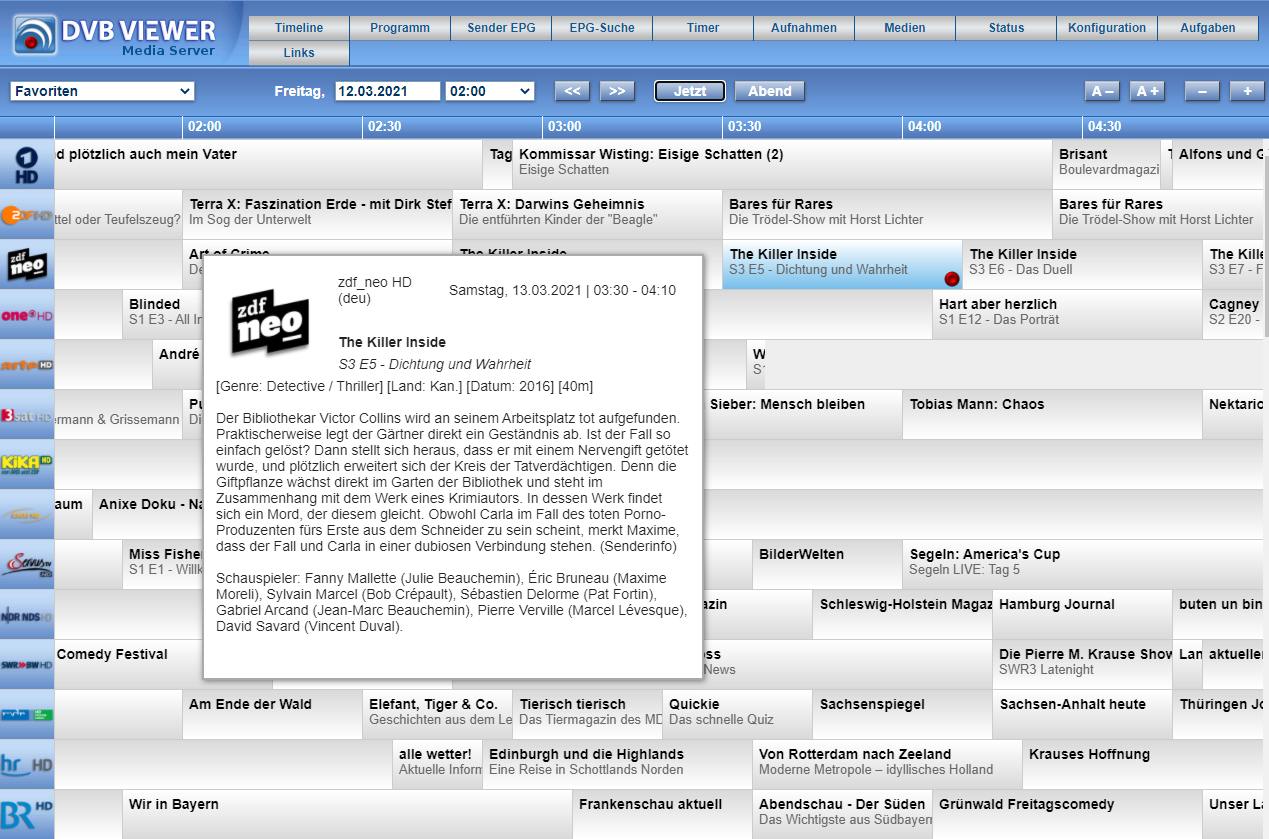This screenshot has width=1269, height=839.
Task: Click the Abend button
Action: [x=770, y=91]
